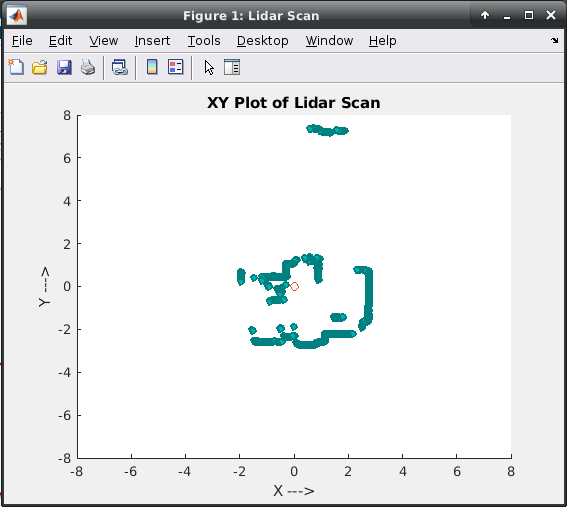Screen dimensions: 567x507
Task: Click the New Figure icon
Action: click(16, 67)
